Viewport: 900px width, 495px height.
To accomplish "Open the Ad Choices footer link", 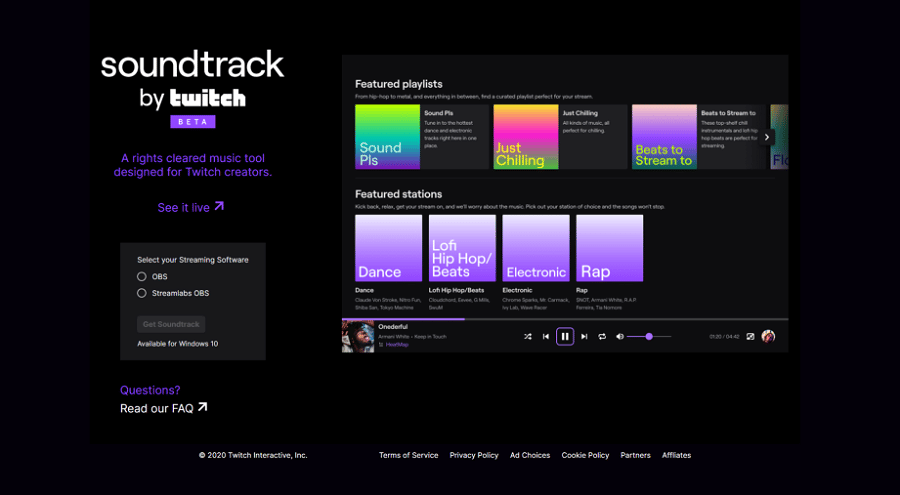I will [530, 455].
